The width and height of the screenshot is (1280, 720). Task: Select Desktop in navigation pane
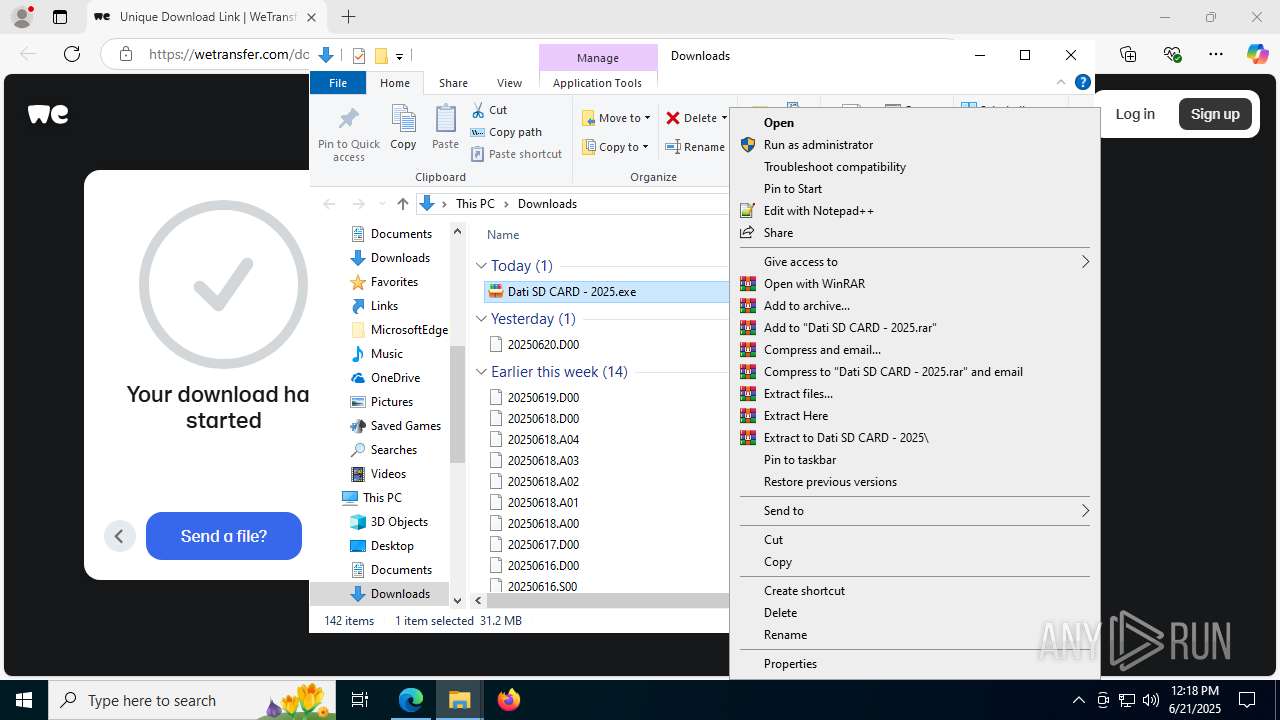pyautogui.click(x=392, y=546)
